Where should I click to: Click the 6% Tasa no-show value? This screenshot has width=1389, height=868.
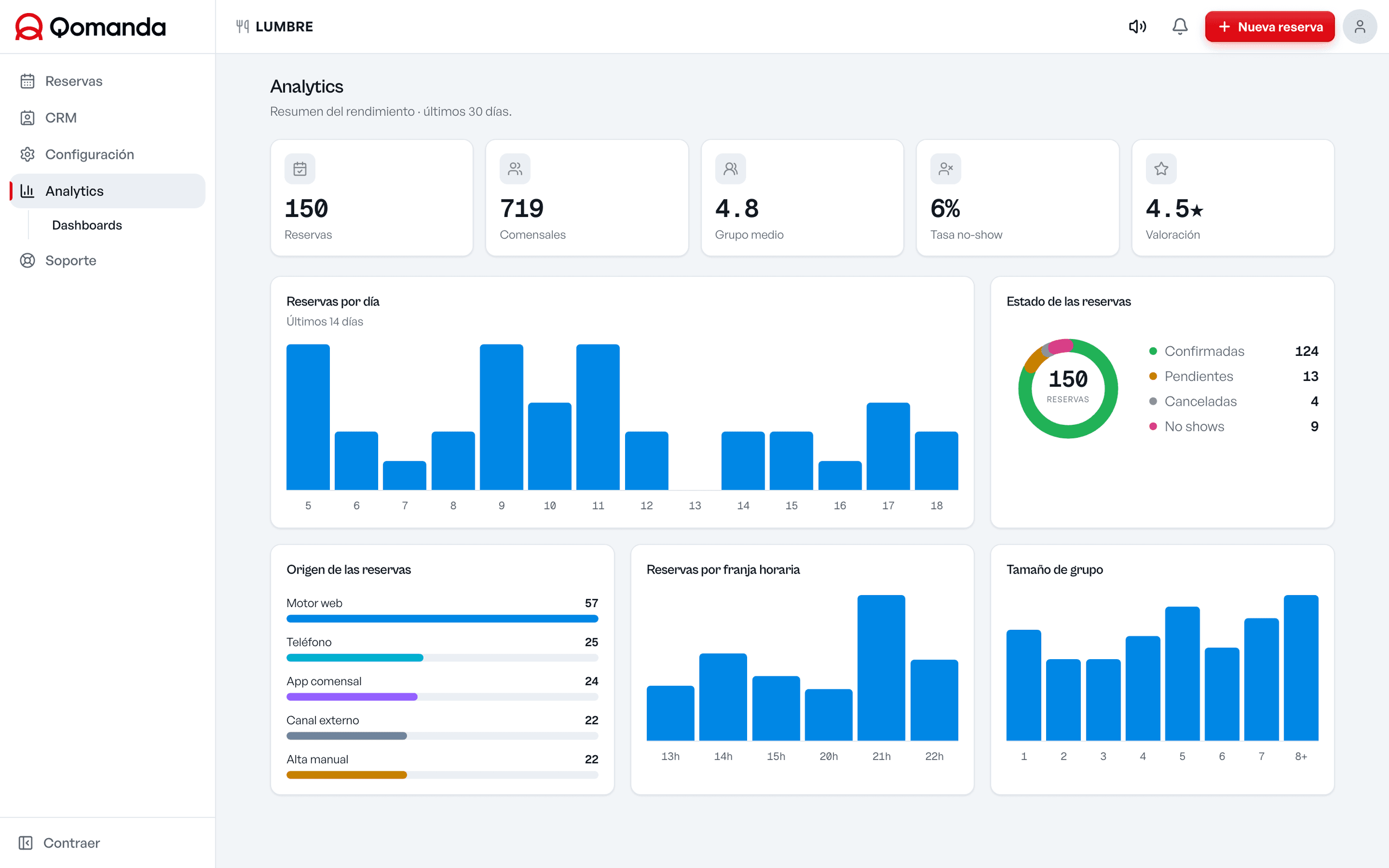(x=945, y=208)
